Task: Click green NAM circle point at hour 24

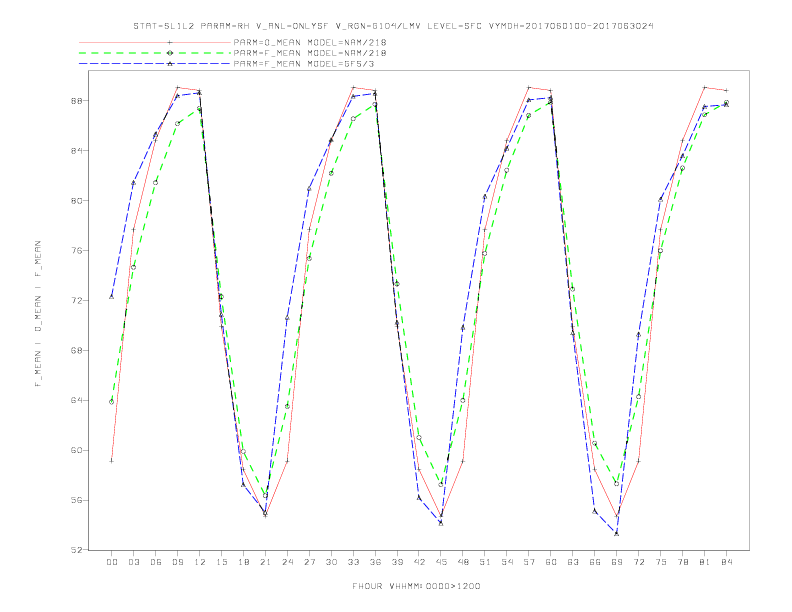Action: tap(287, 406)
